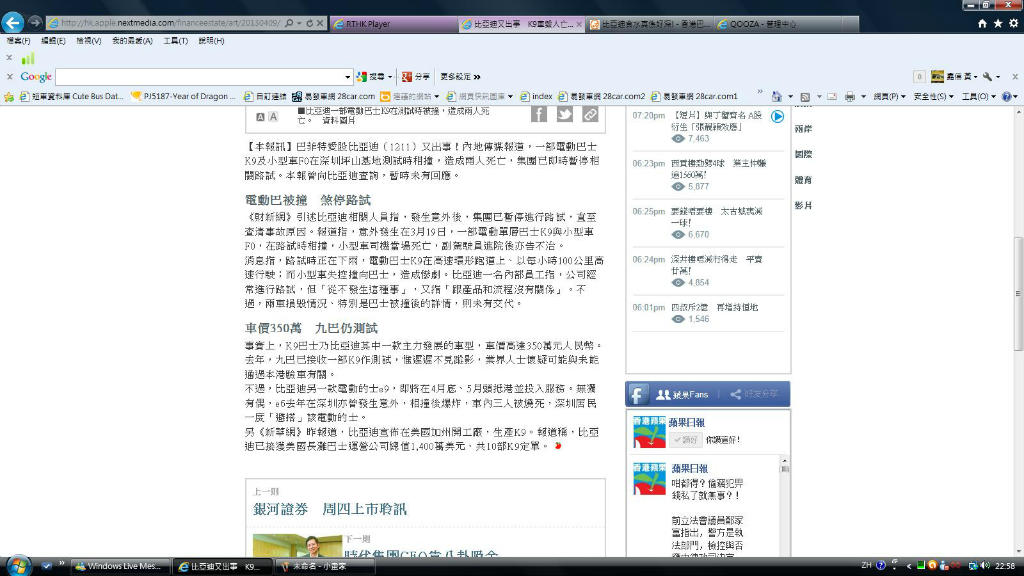The image size is (1024, 576).
Task: Open the 28car.com1 favorites bar link
Action: [694, 97]
